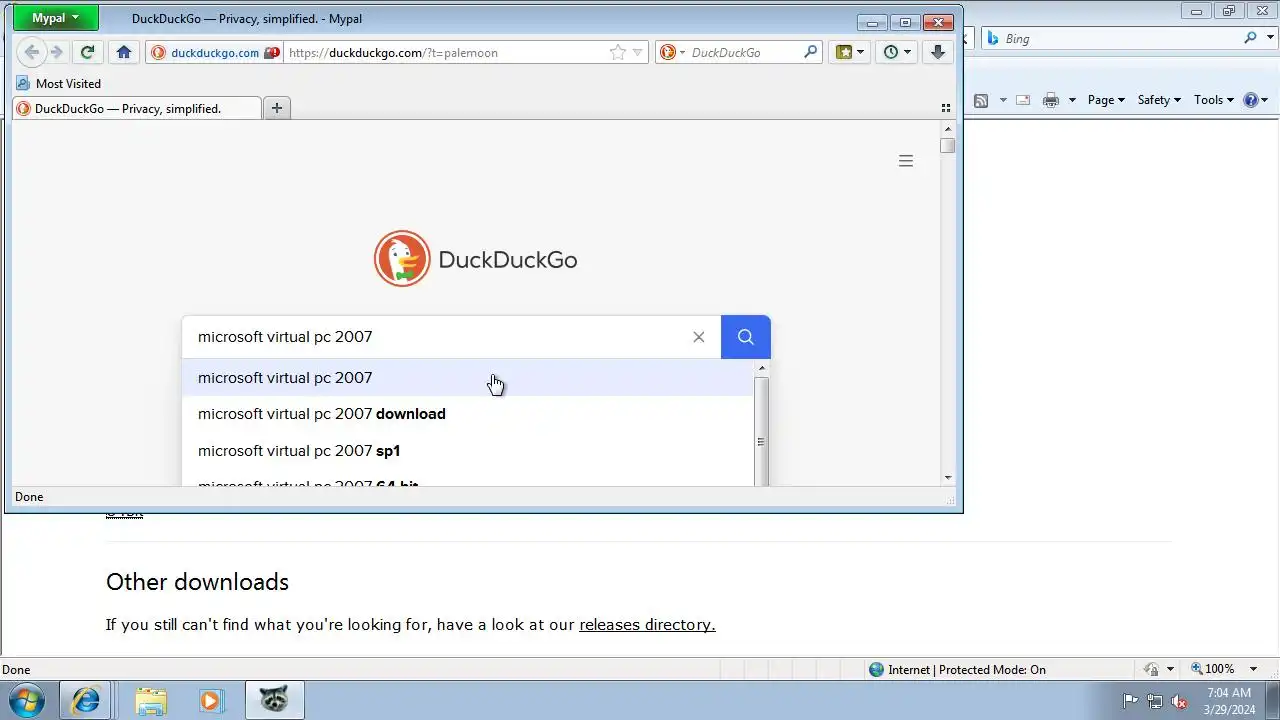Open the Help question mark menu in IE
Screen dimensions: 1280x720
click(x=1255, y=100)
